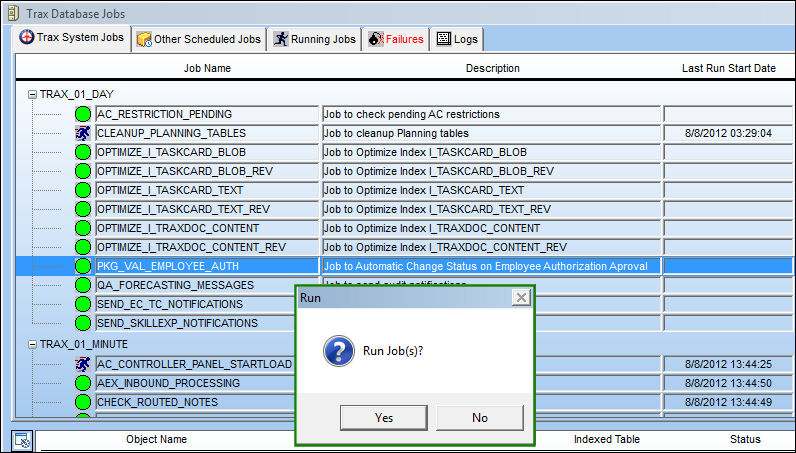Click green status icon for OPTIMIZE_I_TASKCARD_BLOB_REV
The height and width of the screenshot is (453, 796).
click(83, 171)
